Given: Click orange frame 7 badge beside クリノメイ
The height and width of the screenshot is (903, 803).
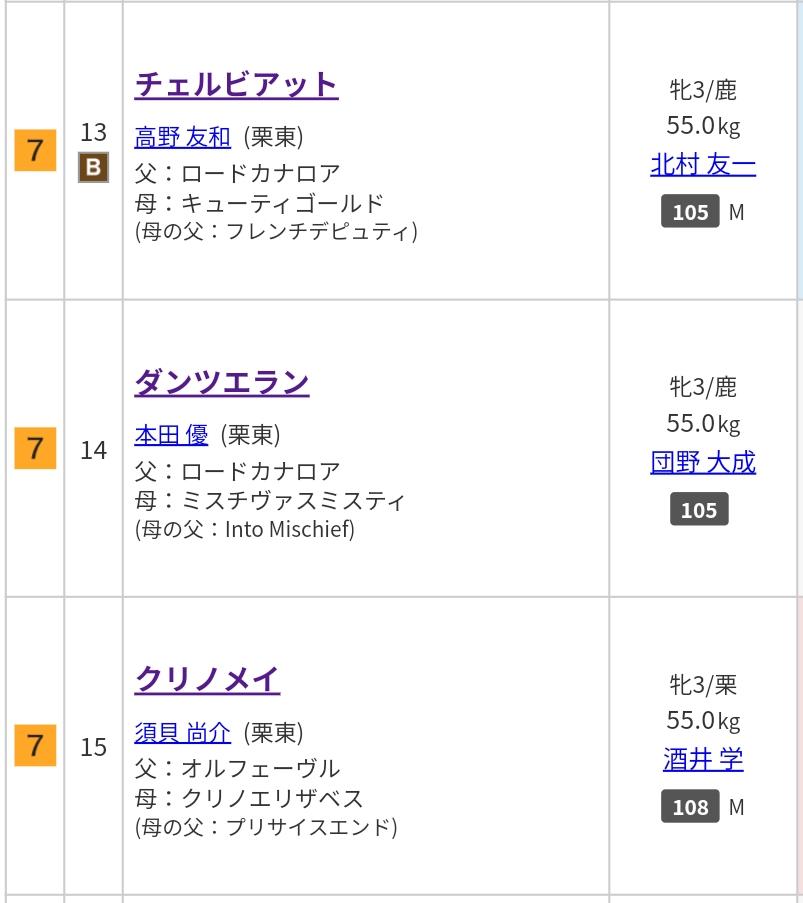Looking at the screenshot, I should (x=35, y=746).
